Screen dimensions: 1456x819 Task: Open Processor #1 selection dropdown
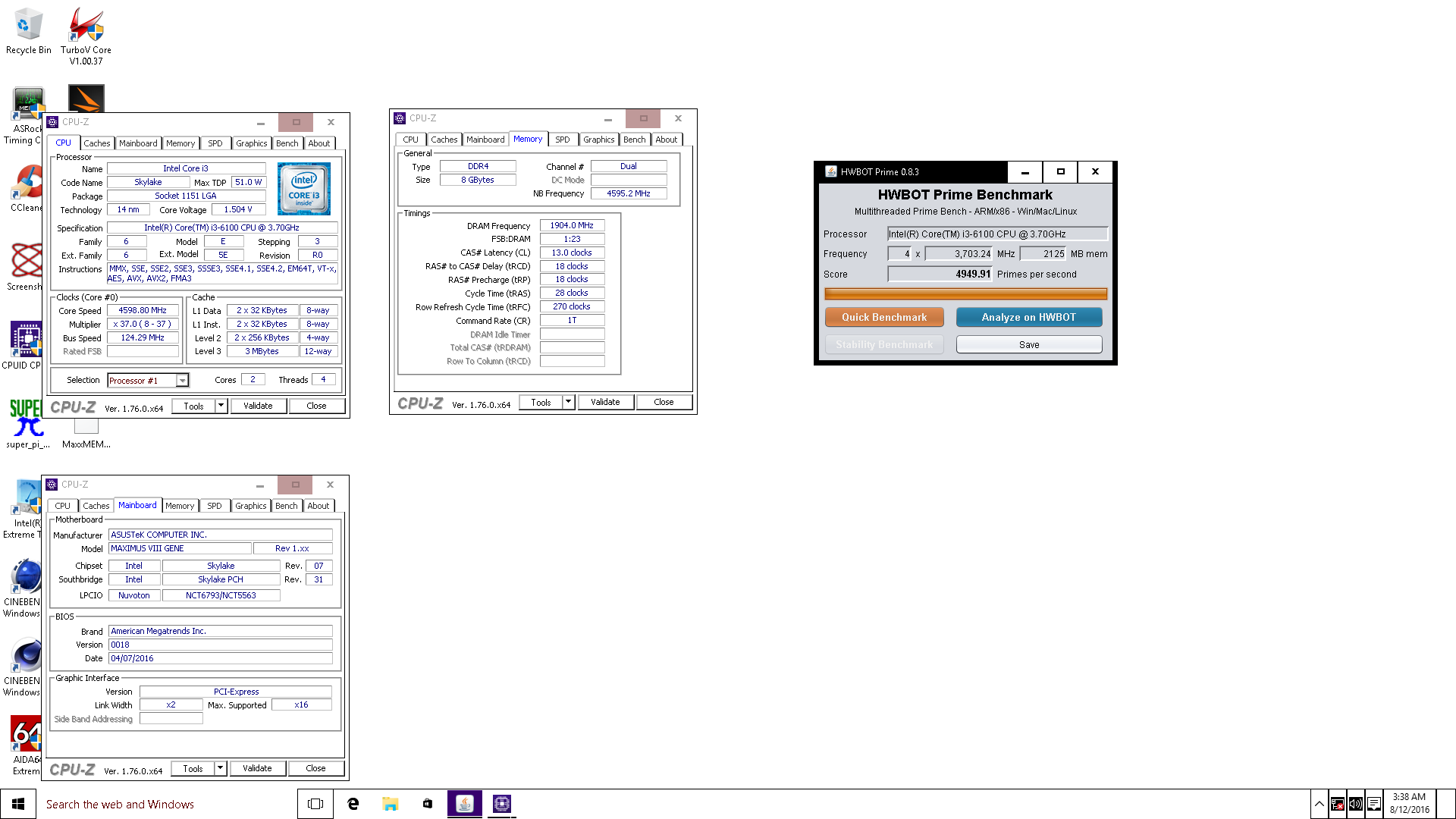(x=148, y=381)
